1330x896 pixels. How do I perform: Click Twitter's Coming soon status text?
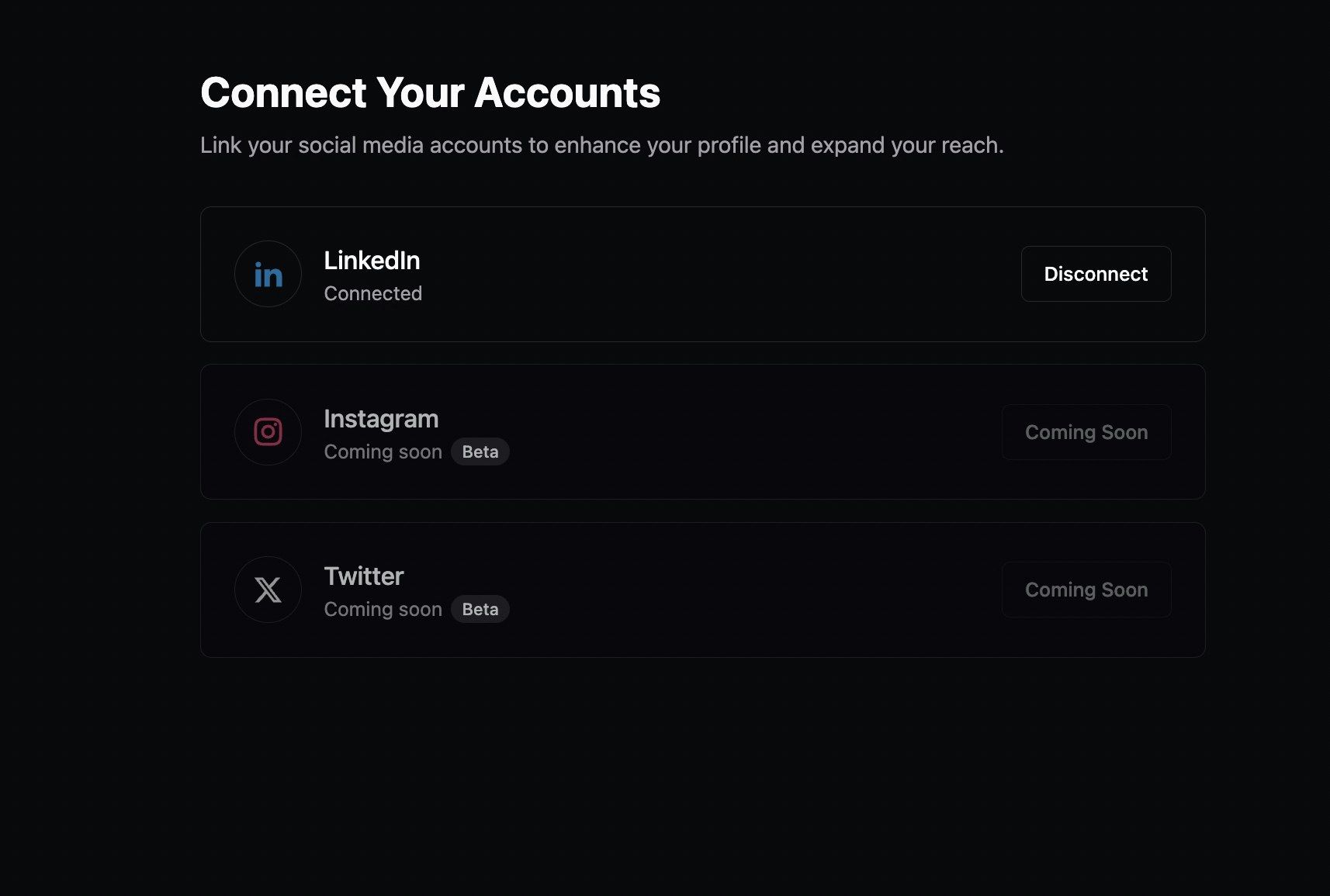(x=383, y=609)
